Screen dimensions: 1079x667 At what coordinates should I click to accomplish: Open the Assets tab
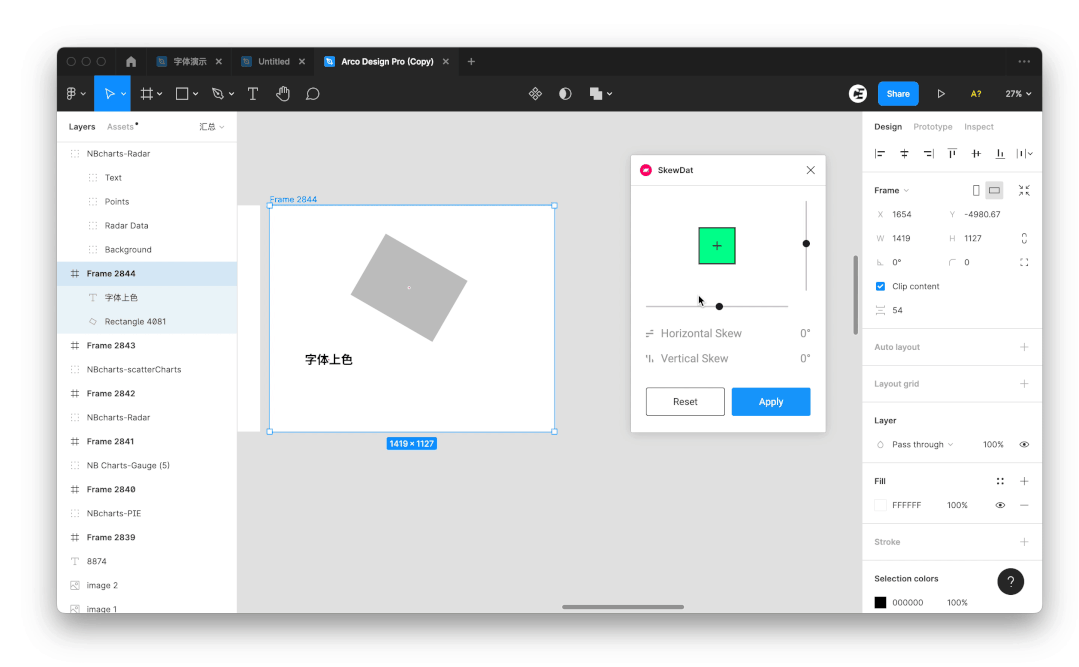121,127
